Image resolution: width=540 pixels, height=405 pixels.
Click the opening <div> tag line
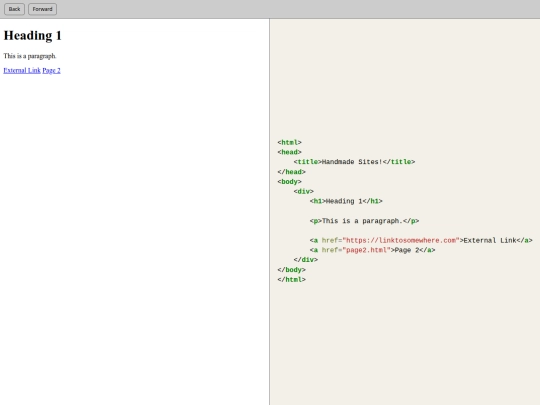coord(303,191)
